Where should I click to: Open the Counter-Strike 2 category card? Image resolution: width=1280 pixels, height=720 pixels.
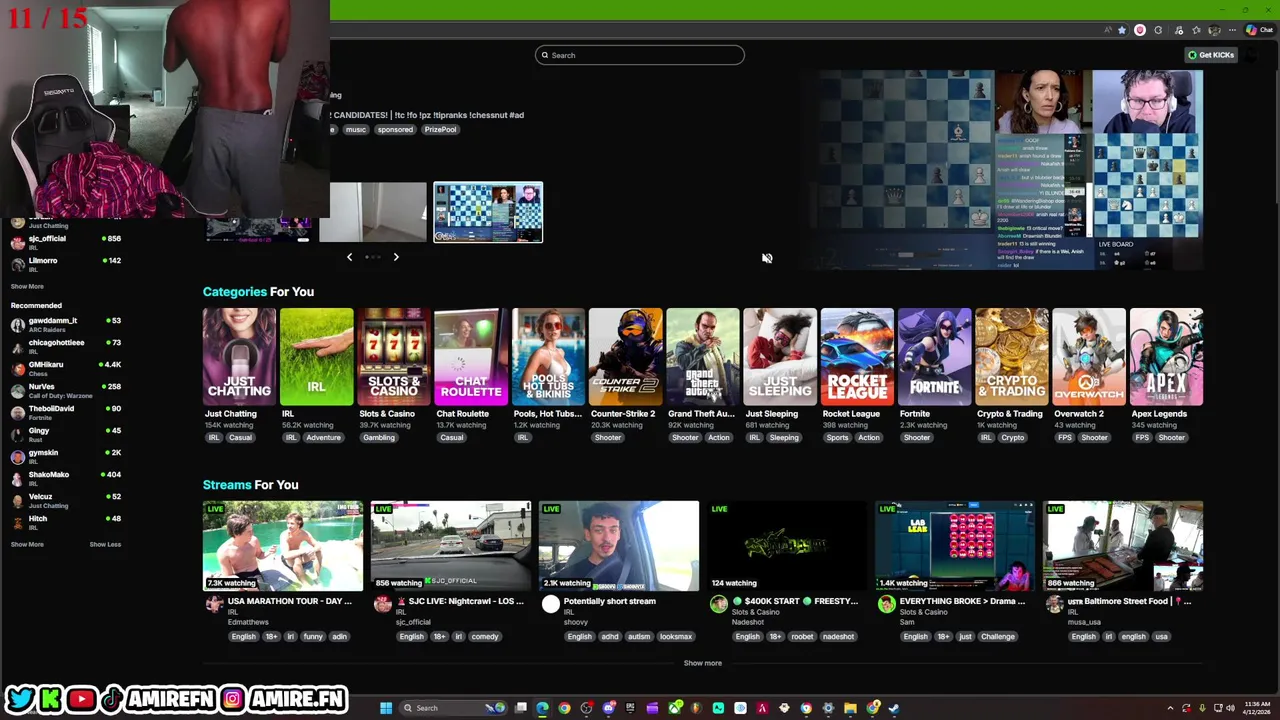click(625, 357)
